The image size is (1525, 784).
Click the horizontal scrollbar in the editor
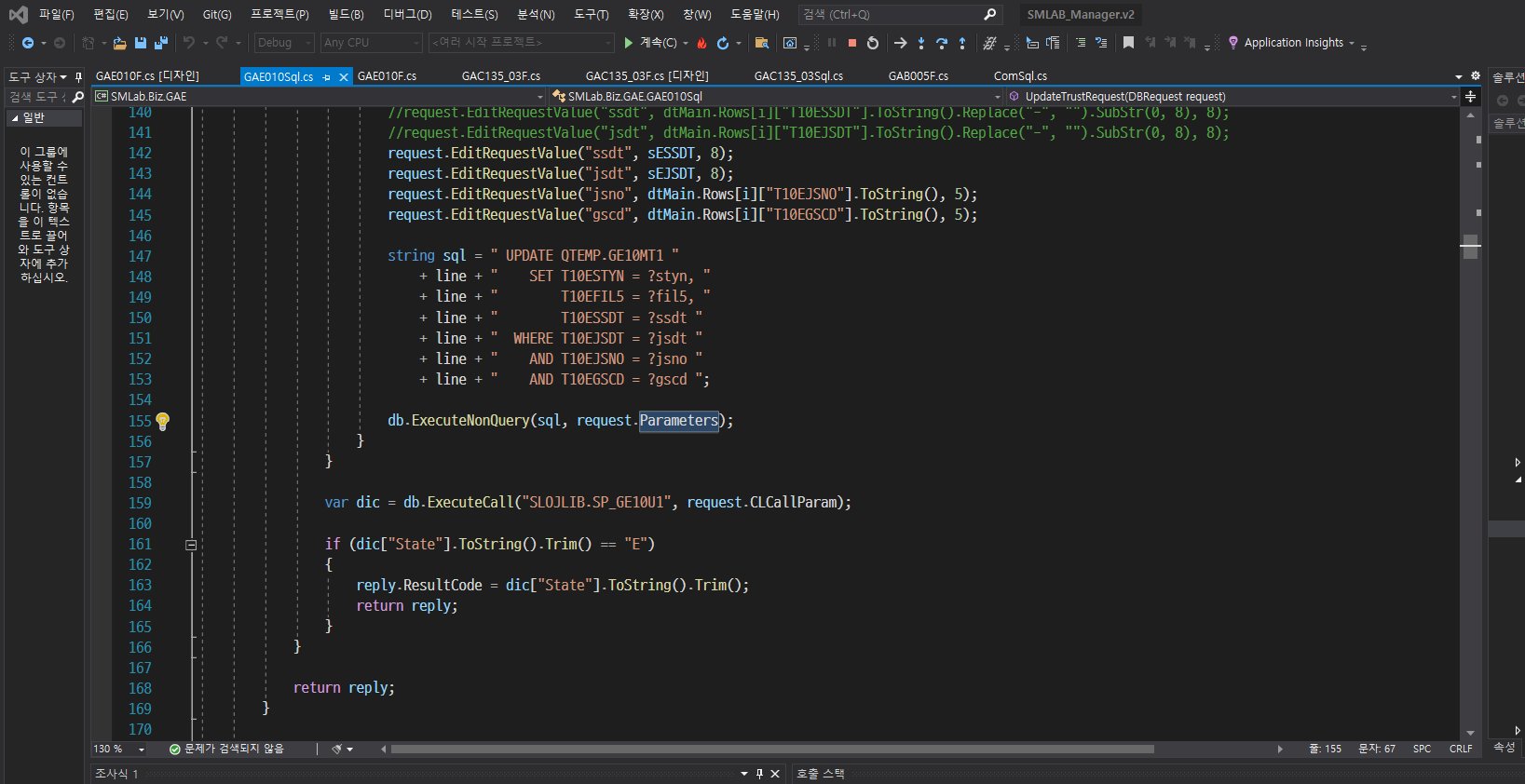click(771, 749)
